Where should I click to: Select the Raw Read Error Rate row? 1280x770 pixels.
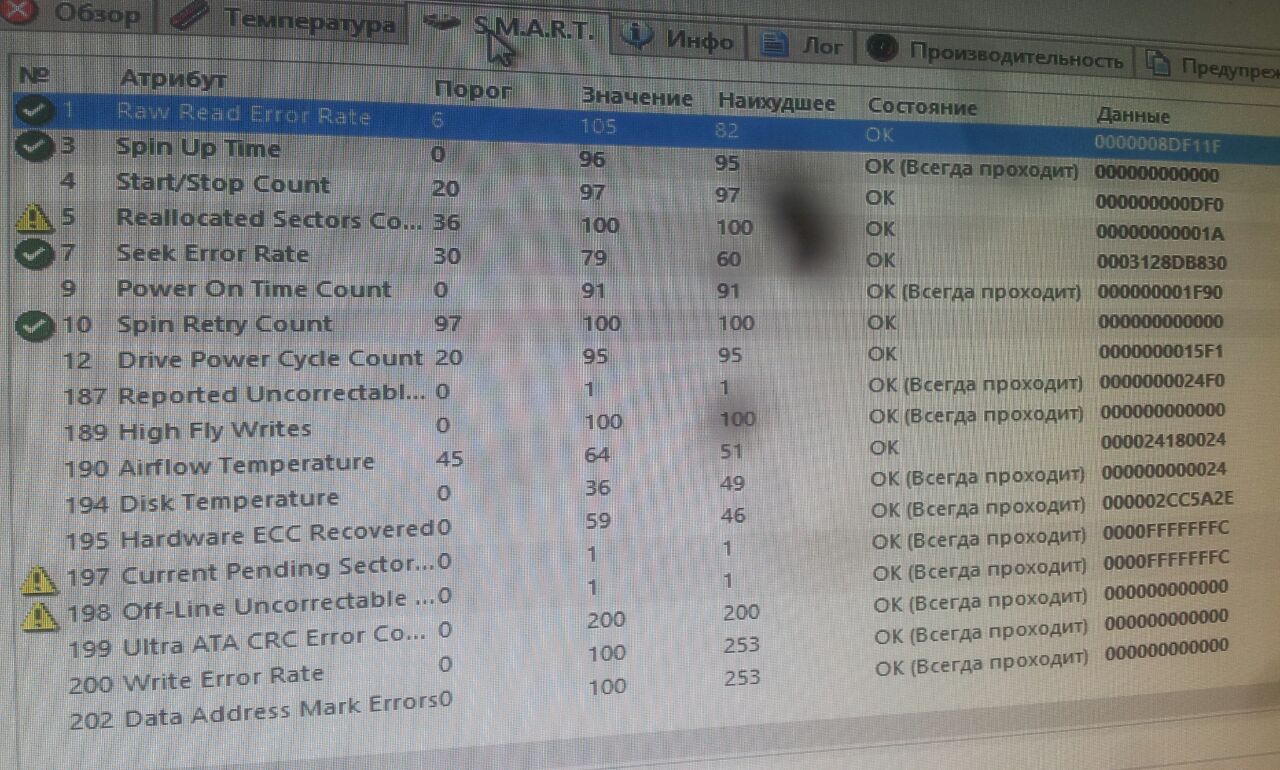coord(646,125)
